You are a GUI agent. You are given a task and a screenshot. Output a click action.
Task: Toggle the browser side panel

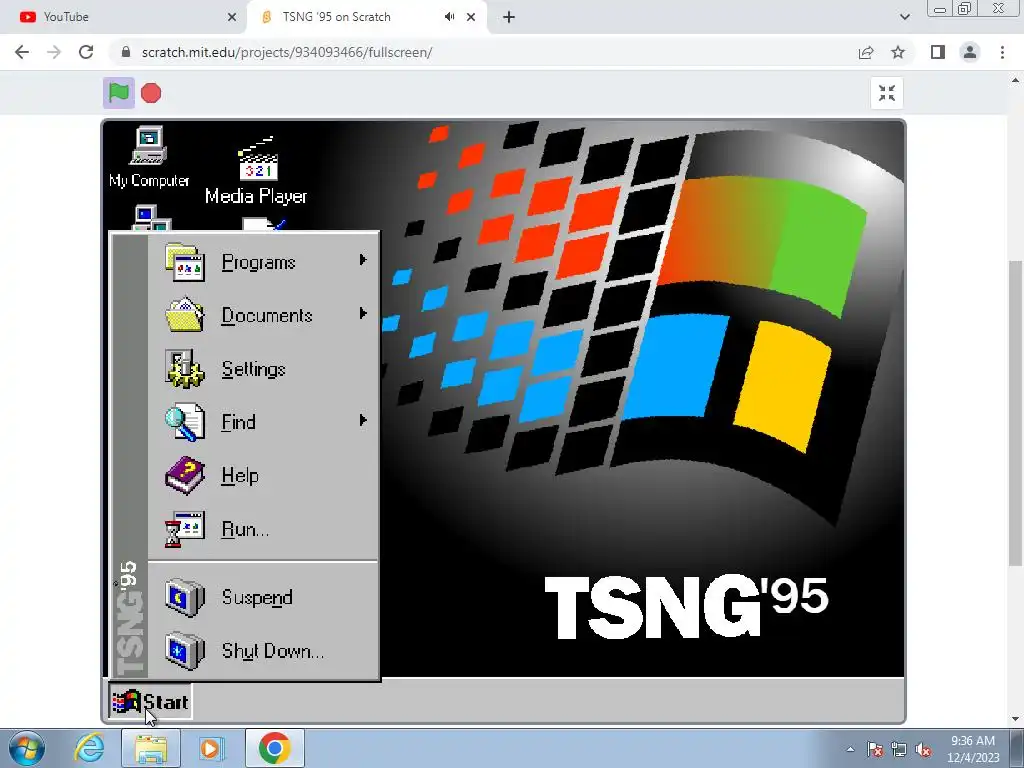(938, 52)
